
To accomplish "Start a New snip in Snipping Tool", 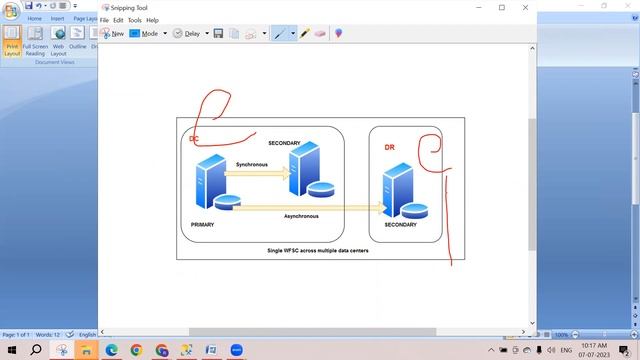I will 112,33.
